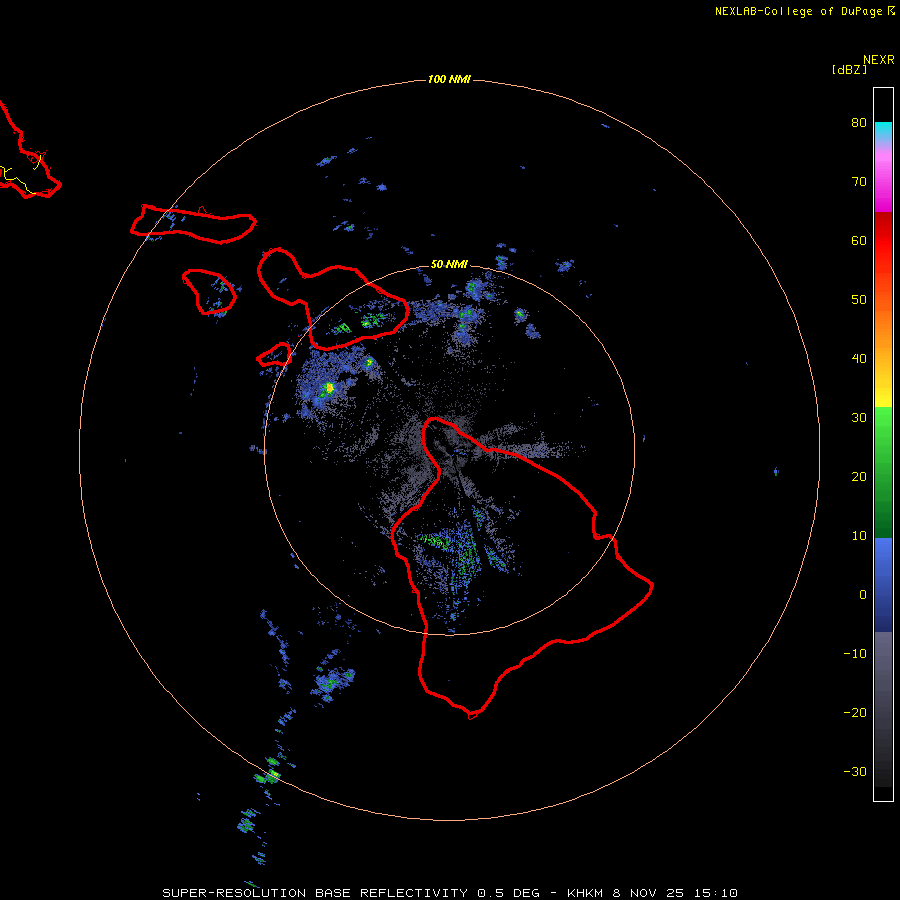This screenshot has width=900, height=900.
Task: Click the 50 NMI range ring label
Action: click(x=449, y=265)
